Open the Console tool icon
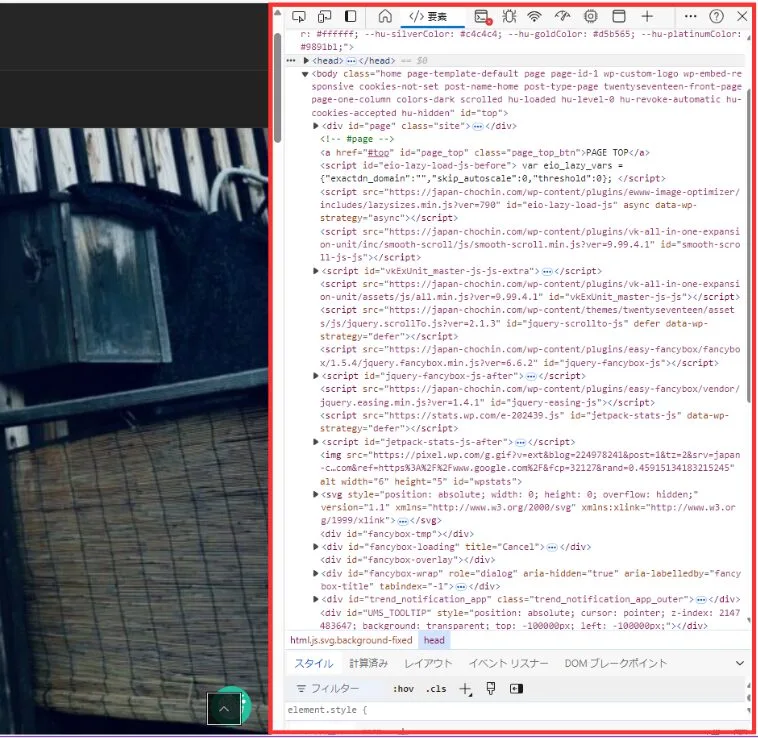This screenshot has height=738, width=758. tap(482, 17)
